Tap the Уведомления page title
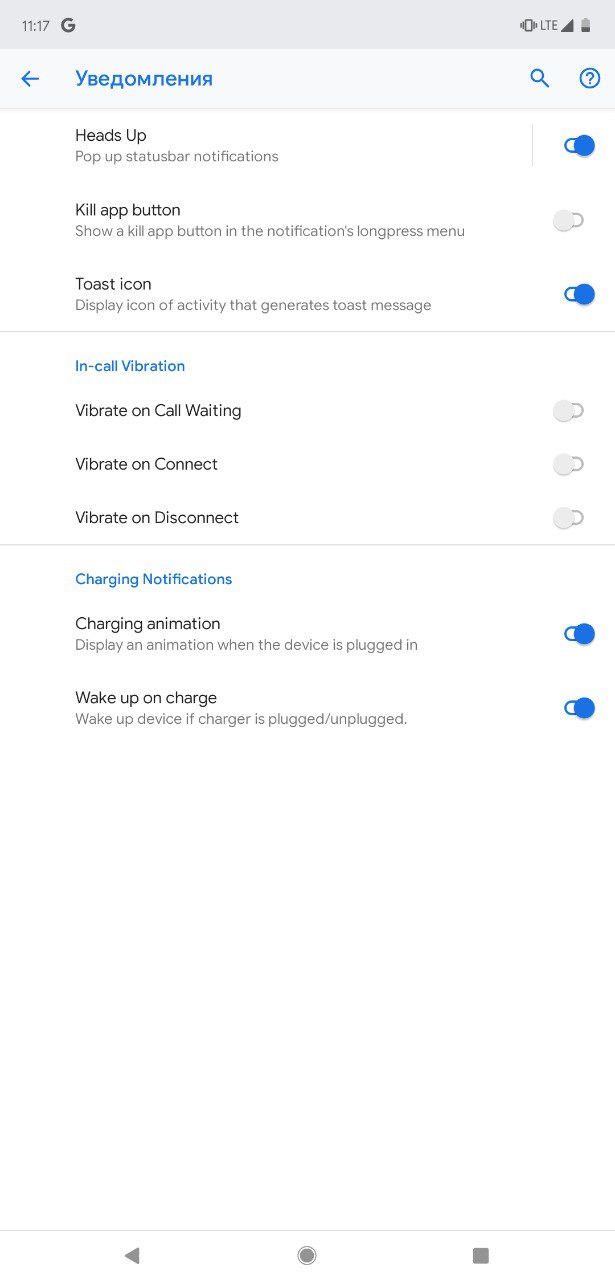Viewport: 615px width, 1280px height. coord(144,79)
